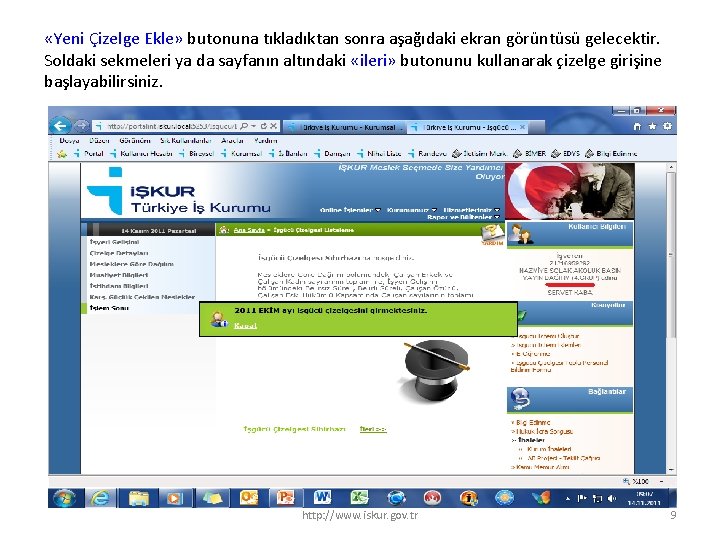Select Mesleklere Göre Dağılım in sidebar
The image size is (720, 540).
tap(132, 264)
